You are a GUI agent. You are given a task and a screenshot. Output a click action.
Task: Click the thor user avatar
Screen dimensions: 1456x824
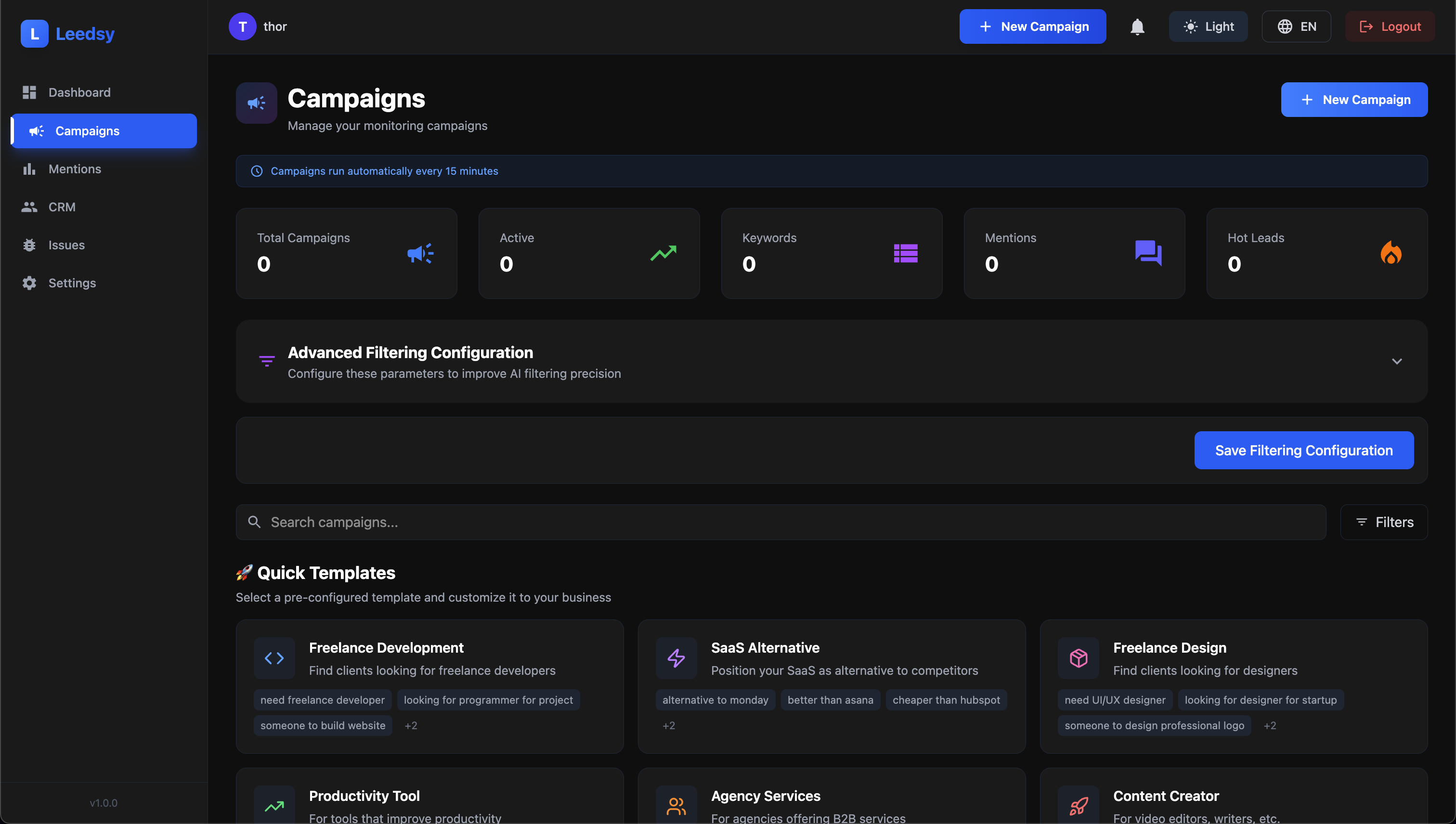click(242, 26)
